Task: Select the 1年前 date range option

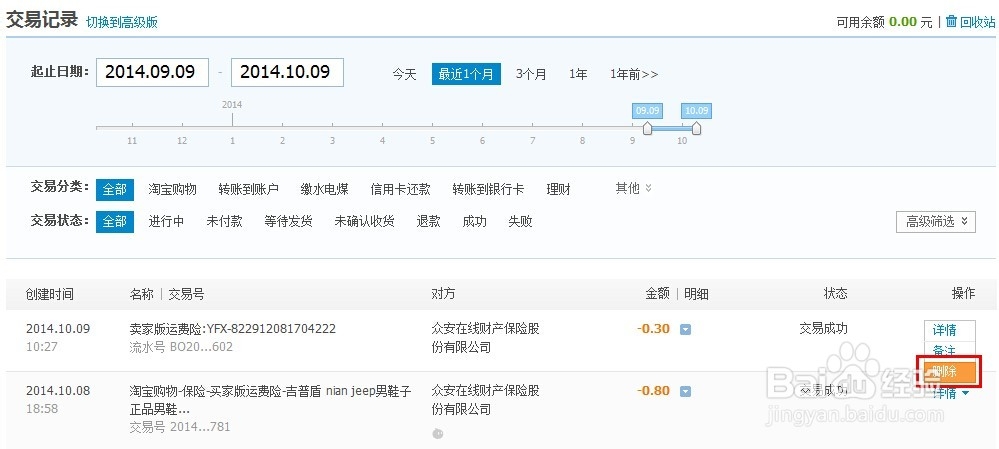Action: coord(634,74)
